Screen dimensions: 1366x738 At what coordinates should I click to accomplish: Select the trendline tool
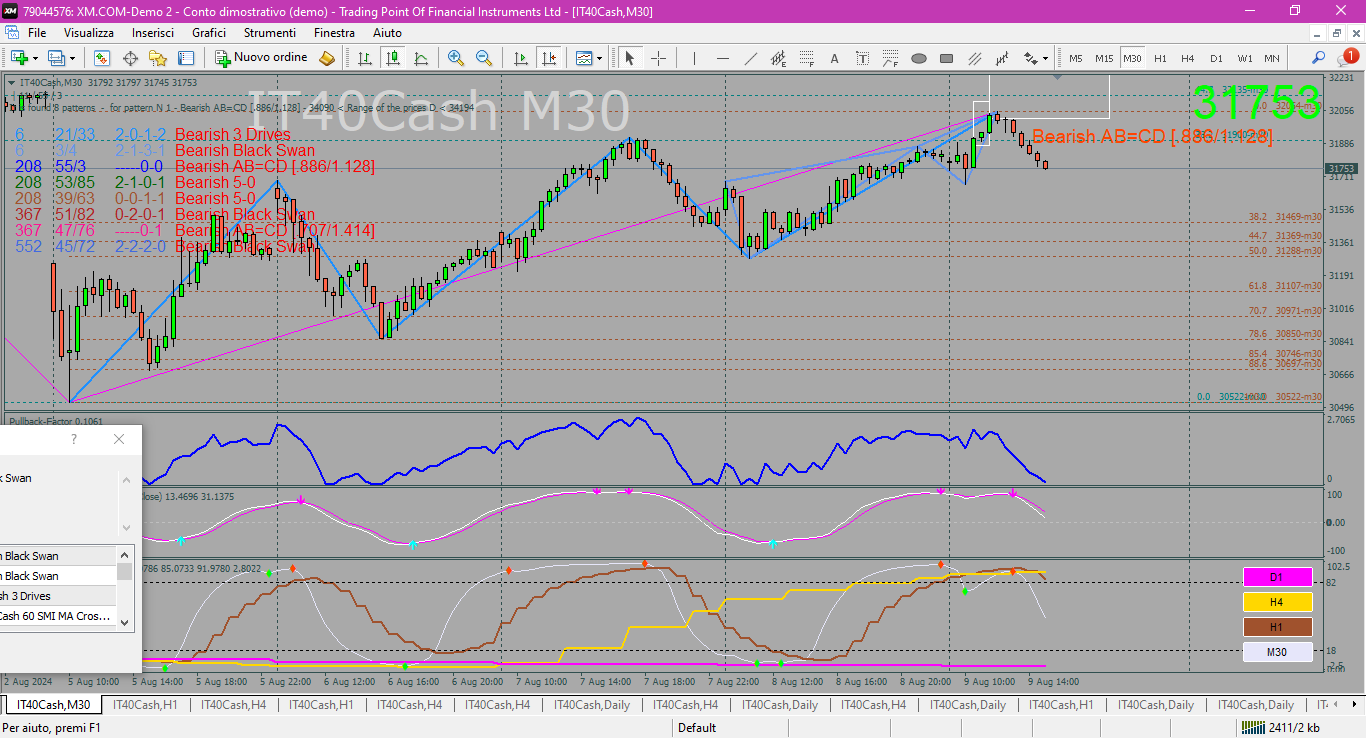pos(751,58)
